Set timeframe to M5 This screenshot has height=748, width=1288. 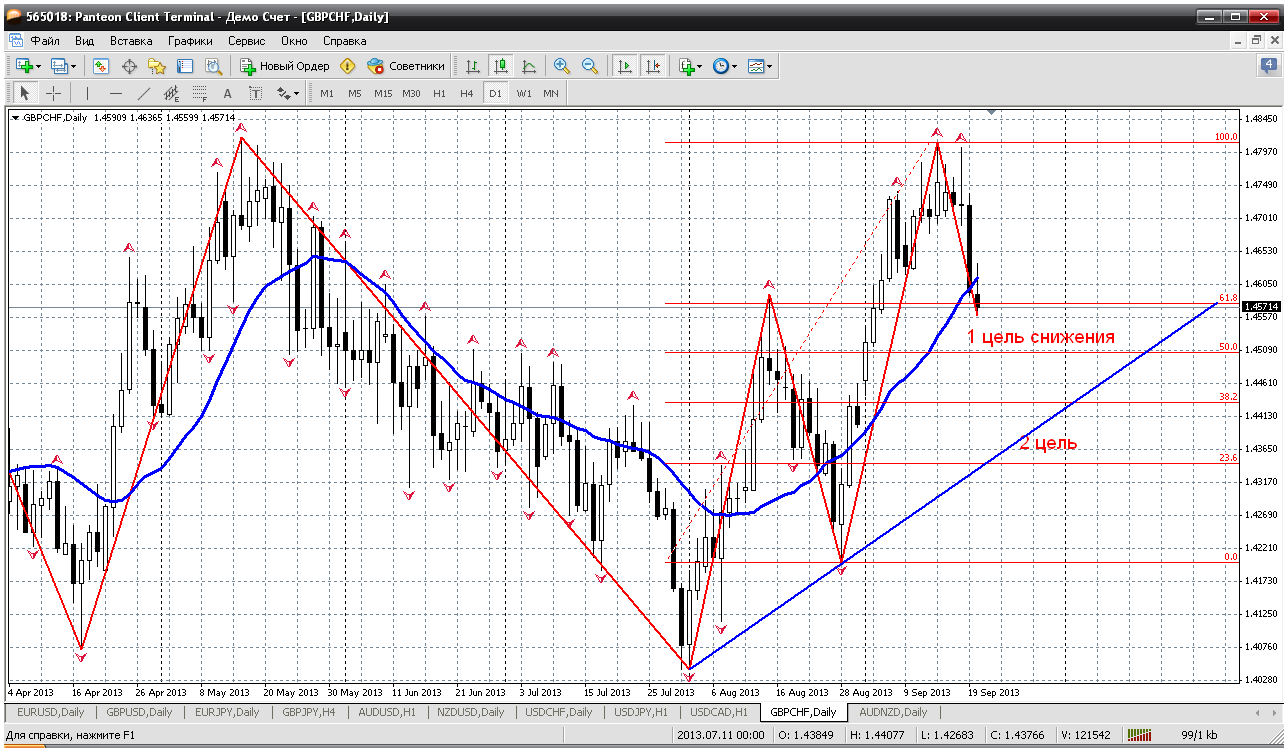(355, 93)
